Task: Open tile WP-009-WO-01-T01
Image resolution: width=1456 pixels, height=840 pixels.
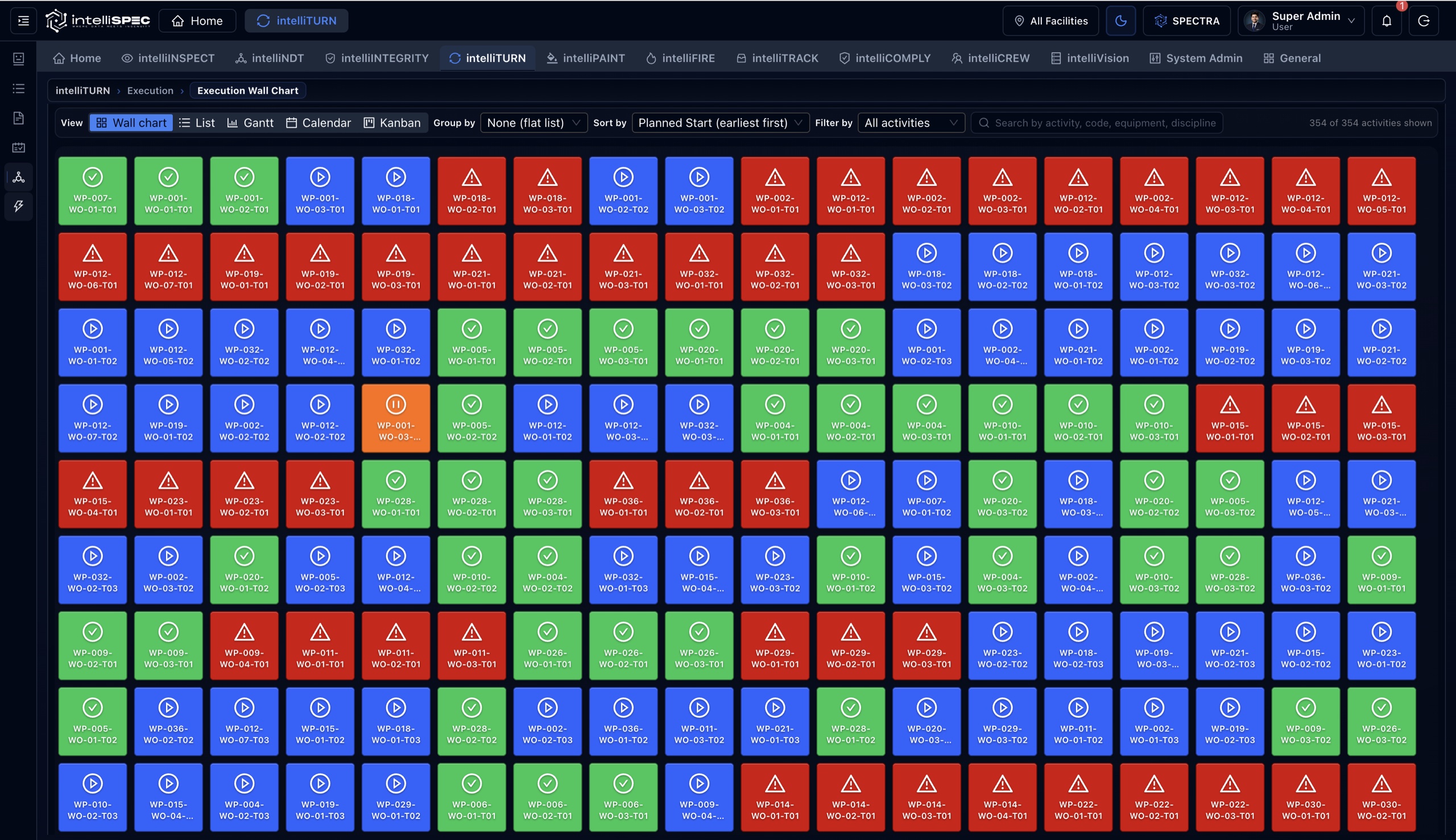Action: (x=1381, y=570)
